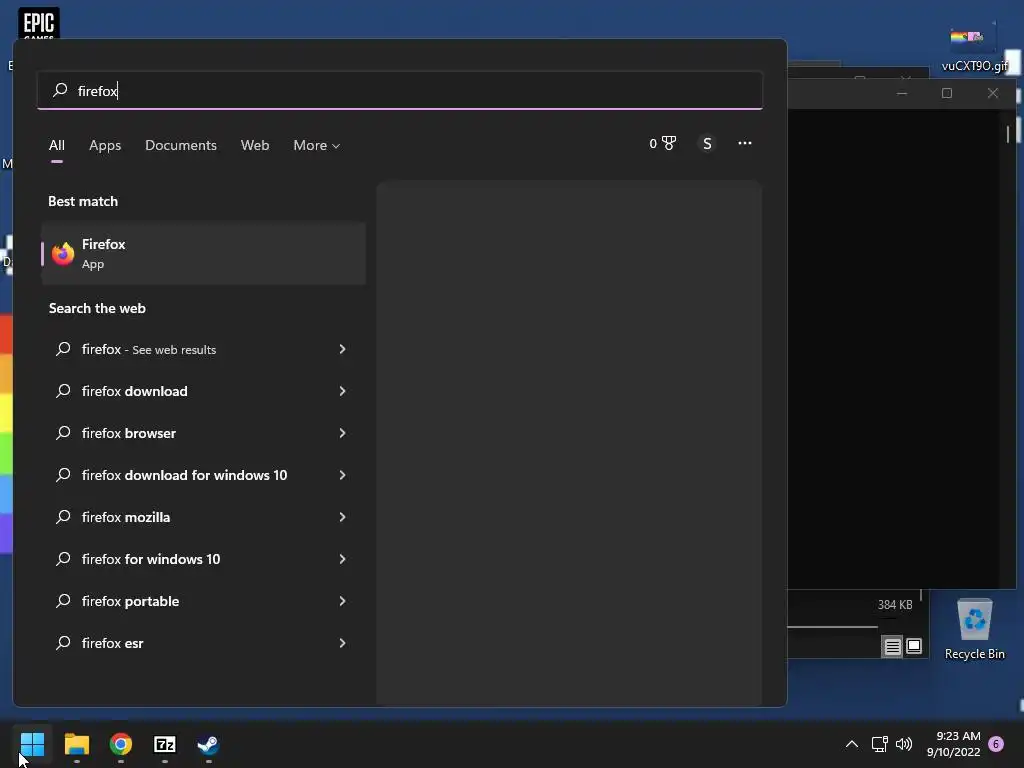Select the Recycle Bin desktop icon
Screen dimensions: 1024x768
[974, 629]
